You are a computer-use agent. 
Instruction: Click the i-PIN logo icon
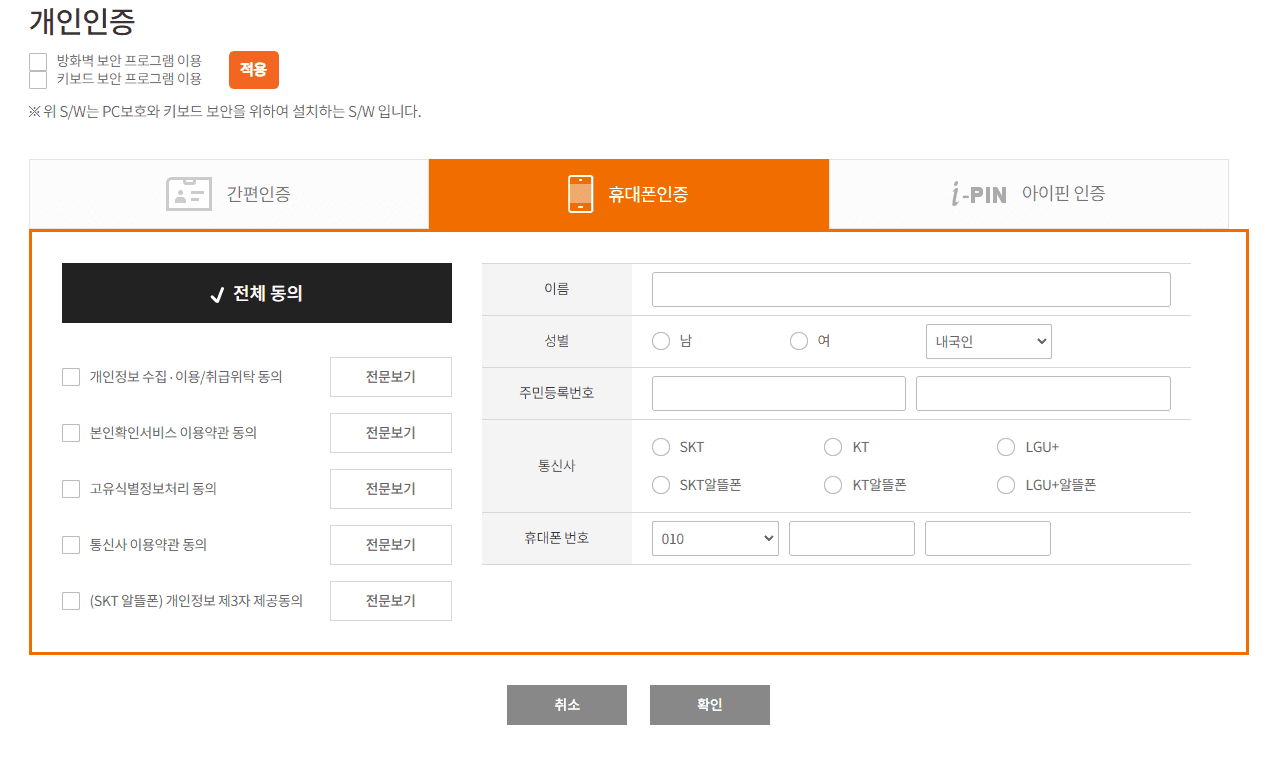979,194
